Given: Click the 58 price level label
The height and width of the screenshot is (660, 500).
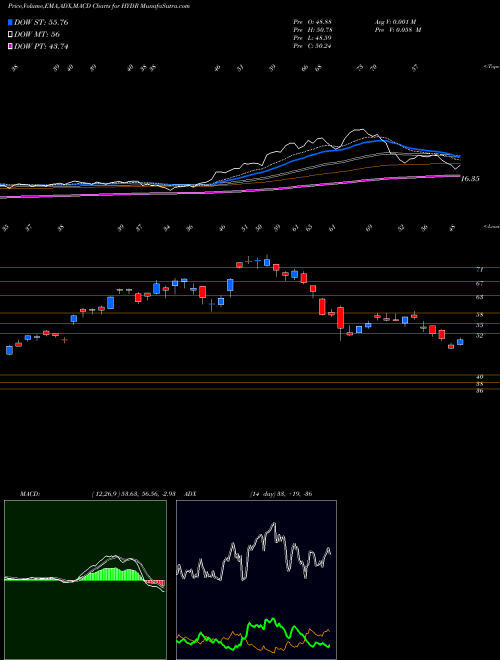Looking at the screenshot, I should tap(479, 315).
